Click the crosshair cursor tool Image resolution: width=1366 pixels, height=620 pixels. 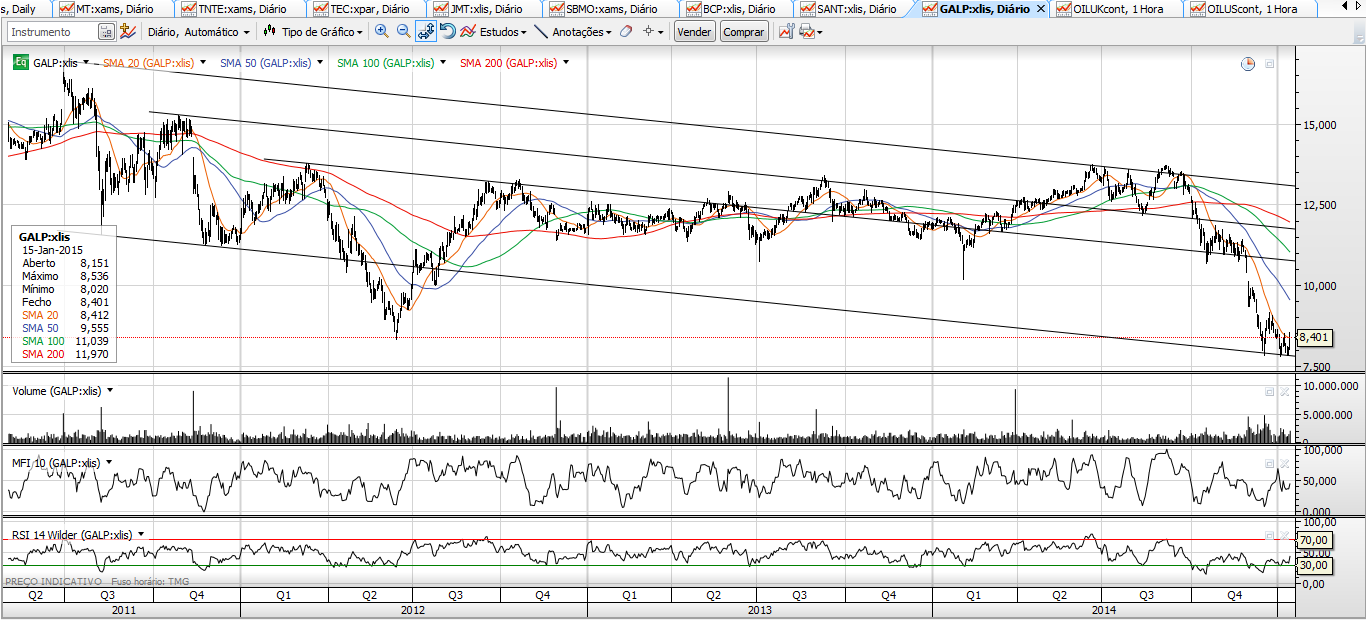pos(648,32)
